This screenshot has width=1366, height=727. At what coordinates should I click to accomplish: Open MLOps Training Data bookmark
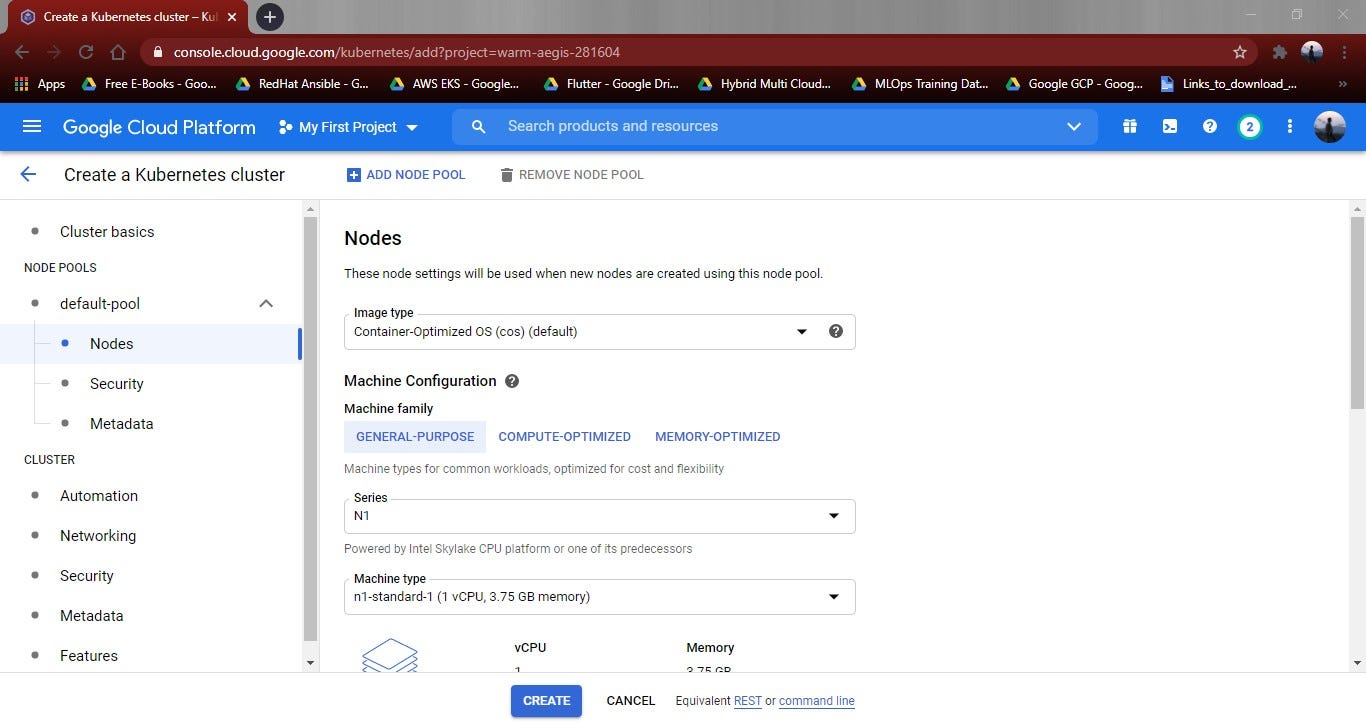click(x=919, y=84)
